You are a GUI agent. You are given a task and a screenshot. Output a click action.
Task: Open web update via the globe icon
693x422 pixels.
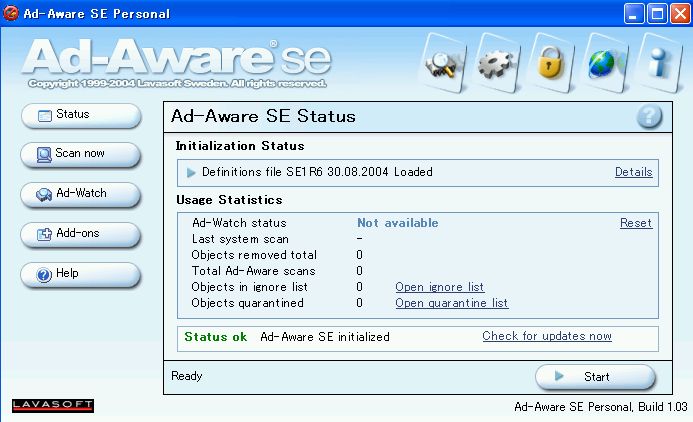(x=604, y=63)
